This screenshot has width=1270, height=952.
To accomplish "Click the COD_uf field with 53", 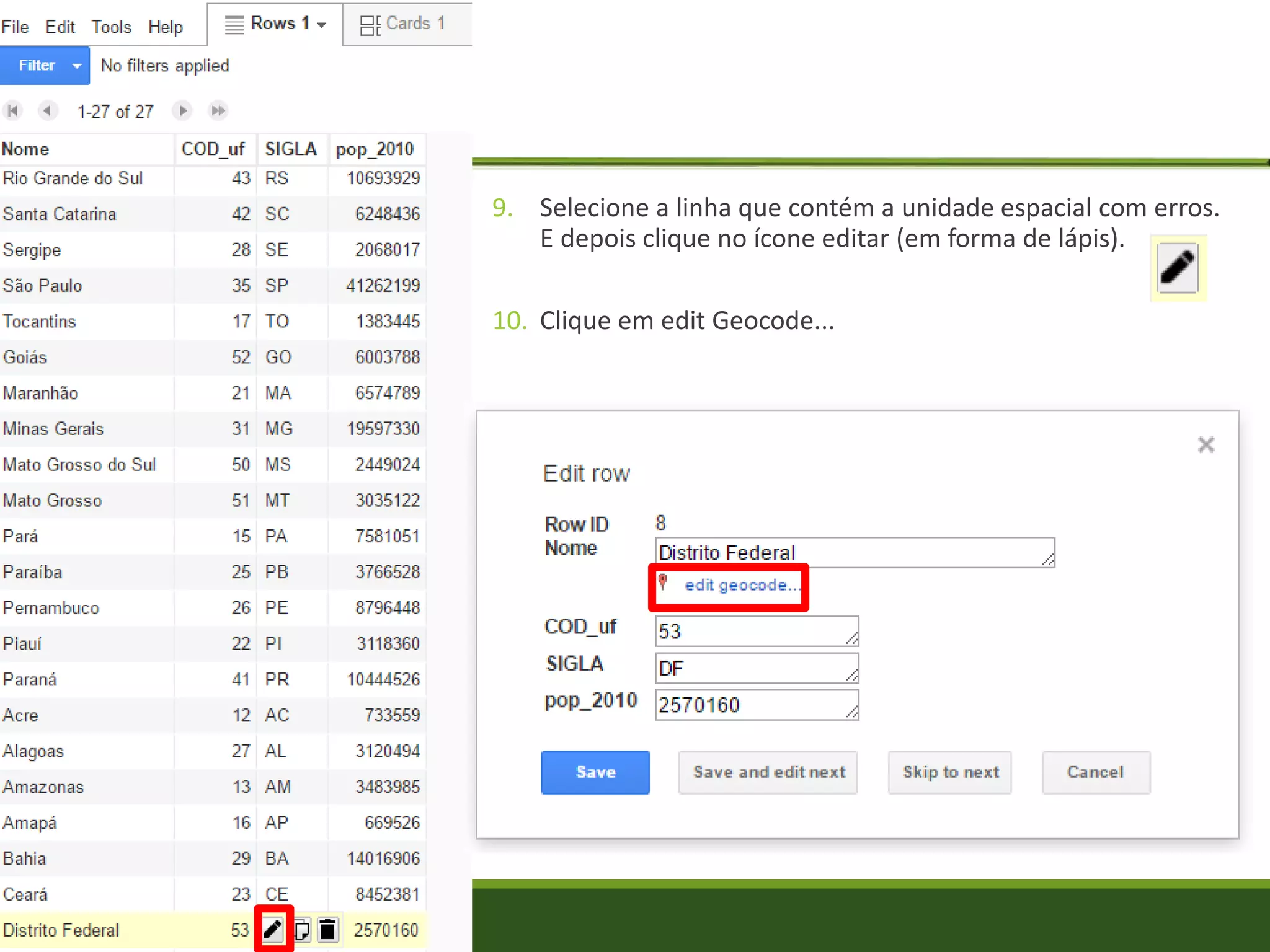I will point(757,631).
